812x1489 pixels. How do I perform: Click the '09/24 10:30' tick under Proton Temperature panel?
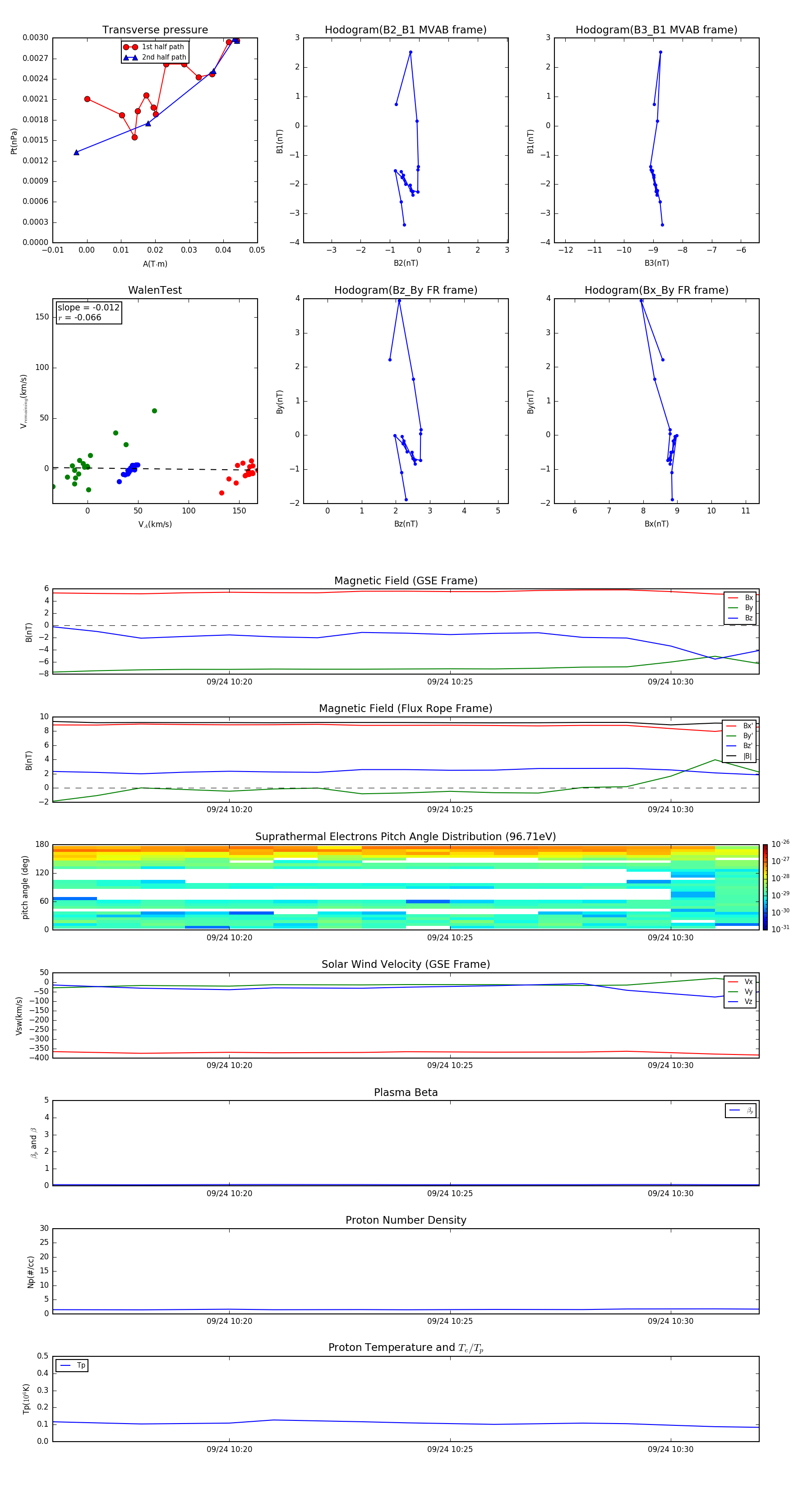(670, 1449)
